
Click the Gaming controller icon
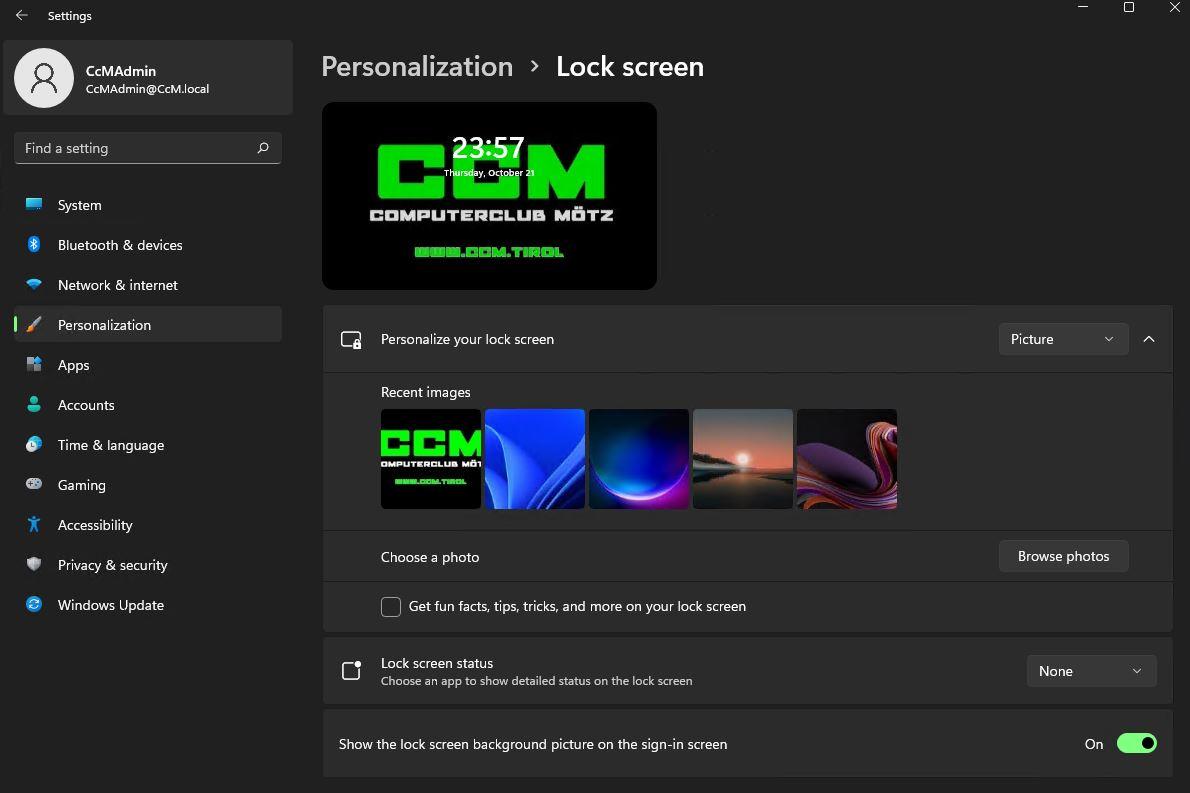click(33, 484)
